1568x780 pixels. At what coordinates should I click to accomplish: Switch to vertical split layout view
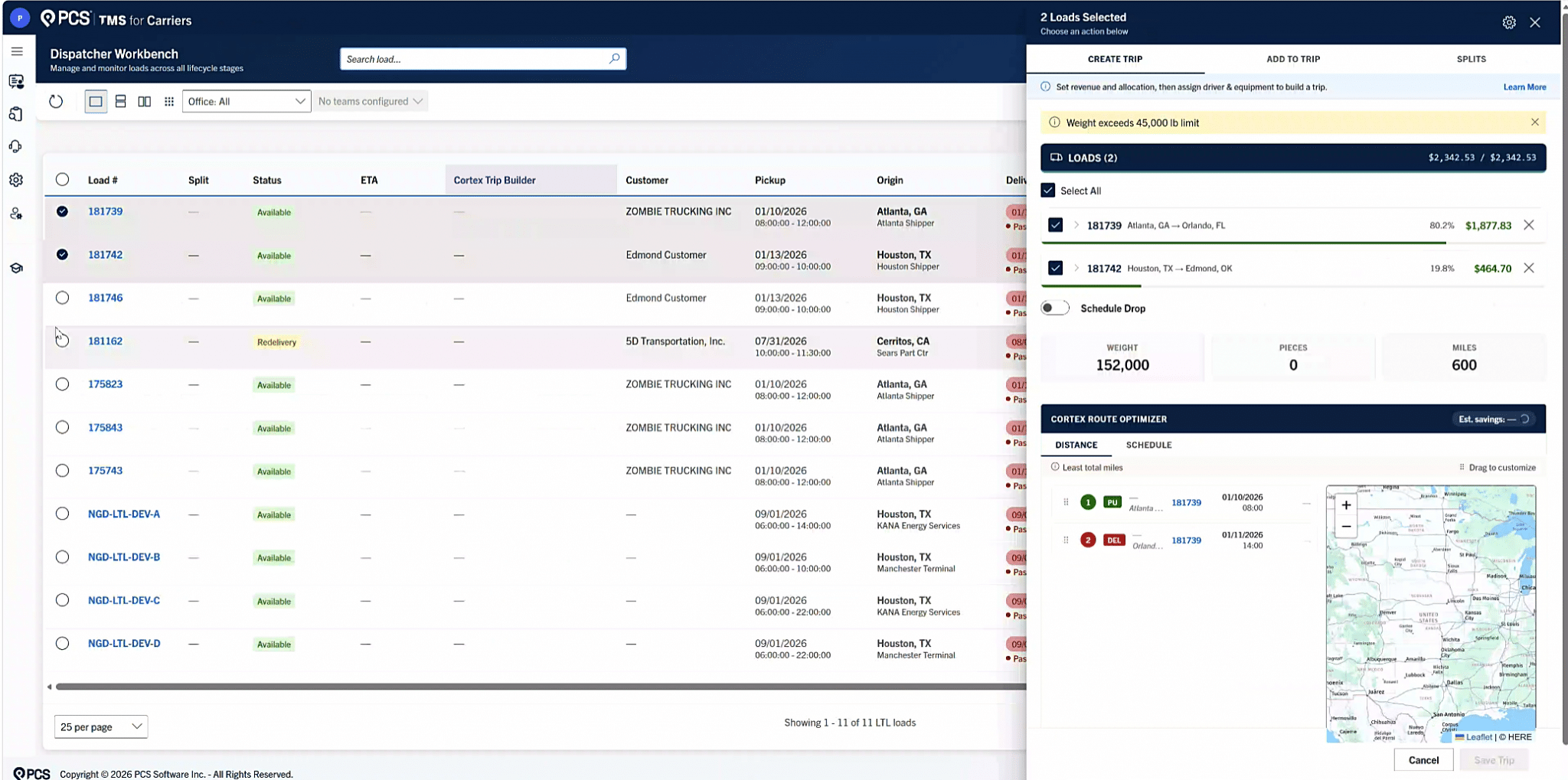145,101
